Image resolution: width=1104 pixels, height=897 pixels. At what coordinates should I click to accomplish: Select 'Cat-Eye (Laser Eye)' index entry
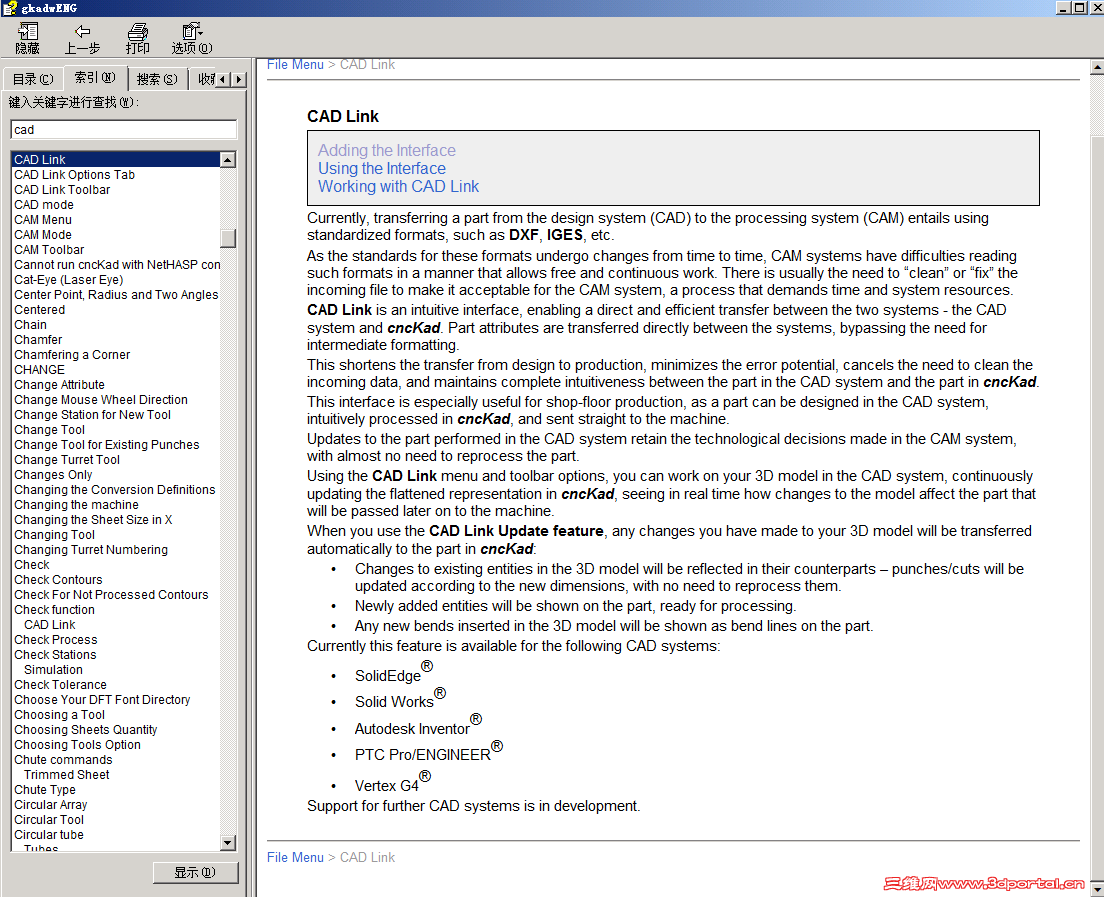(x=68, y=280)
